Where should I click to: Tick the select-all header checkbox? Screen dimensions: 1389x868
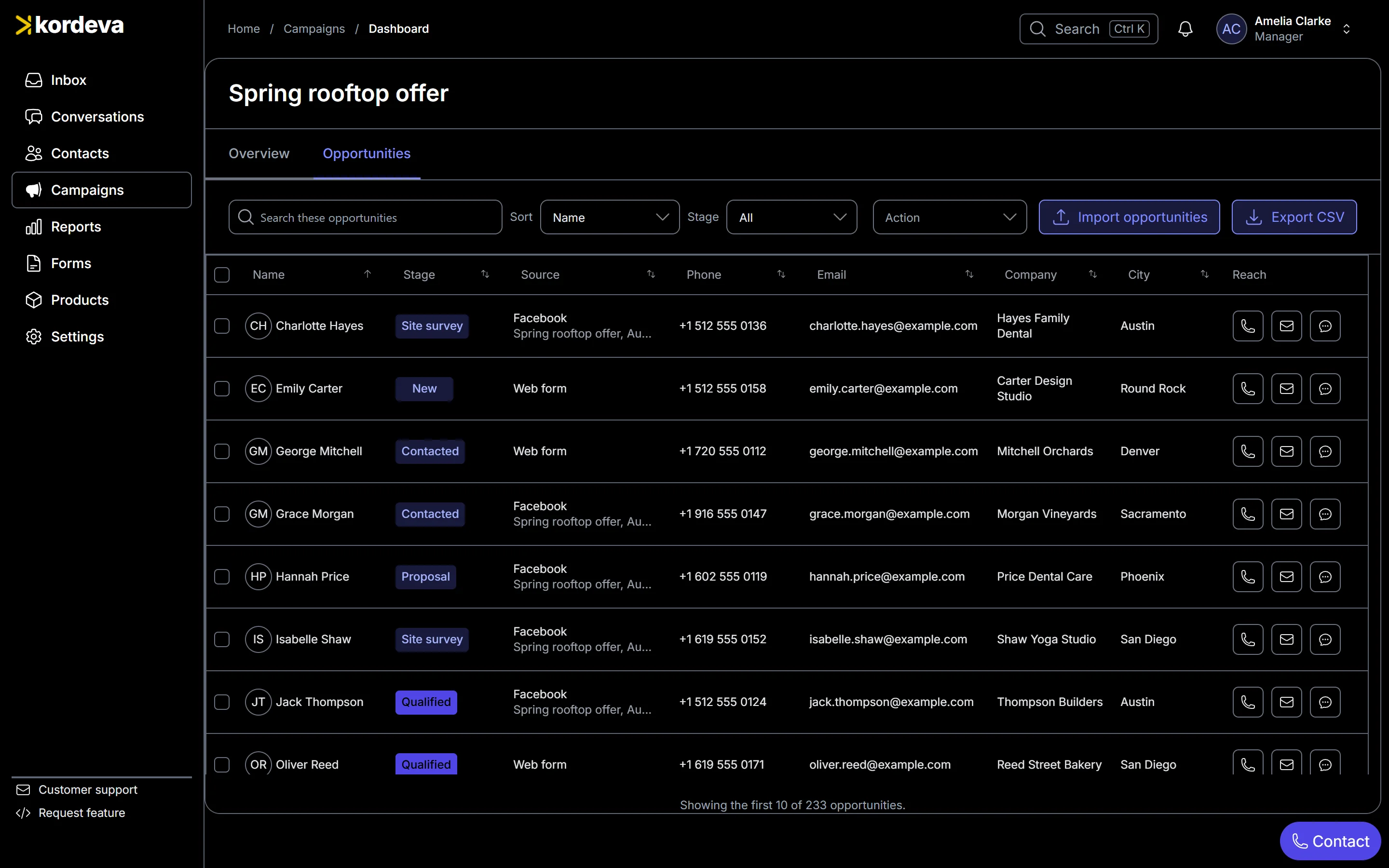[x=221, y=275]
